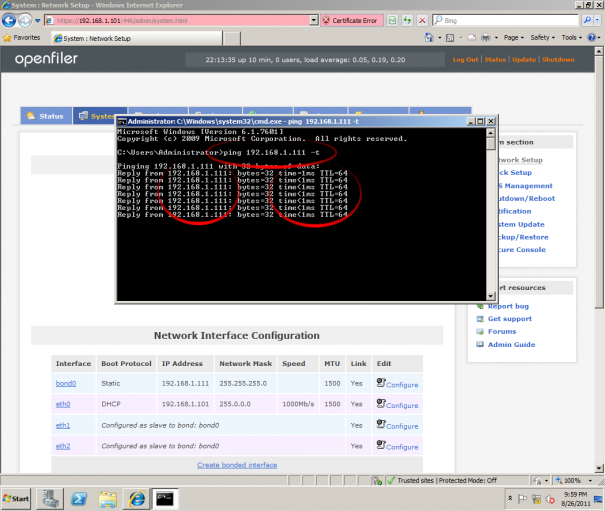Click the Shutdown link in header
The height and width of the screenshot is (511, 605).
558,59
